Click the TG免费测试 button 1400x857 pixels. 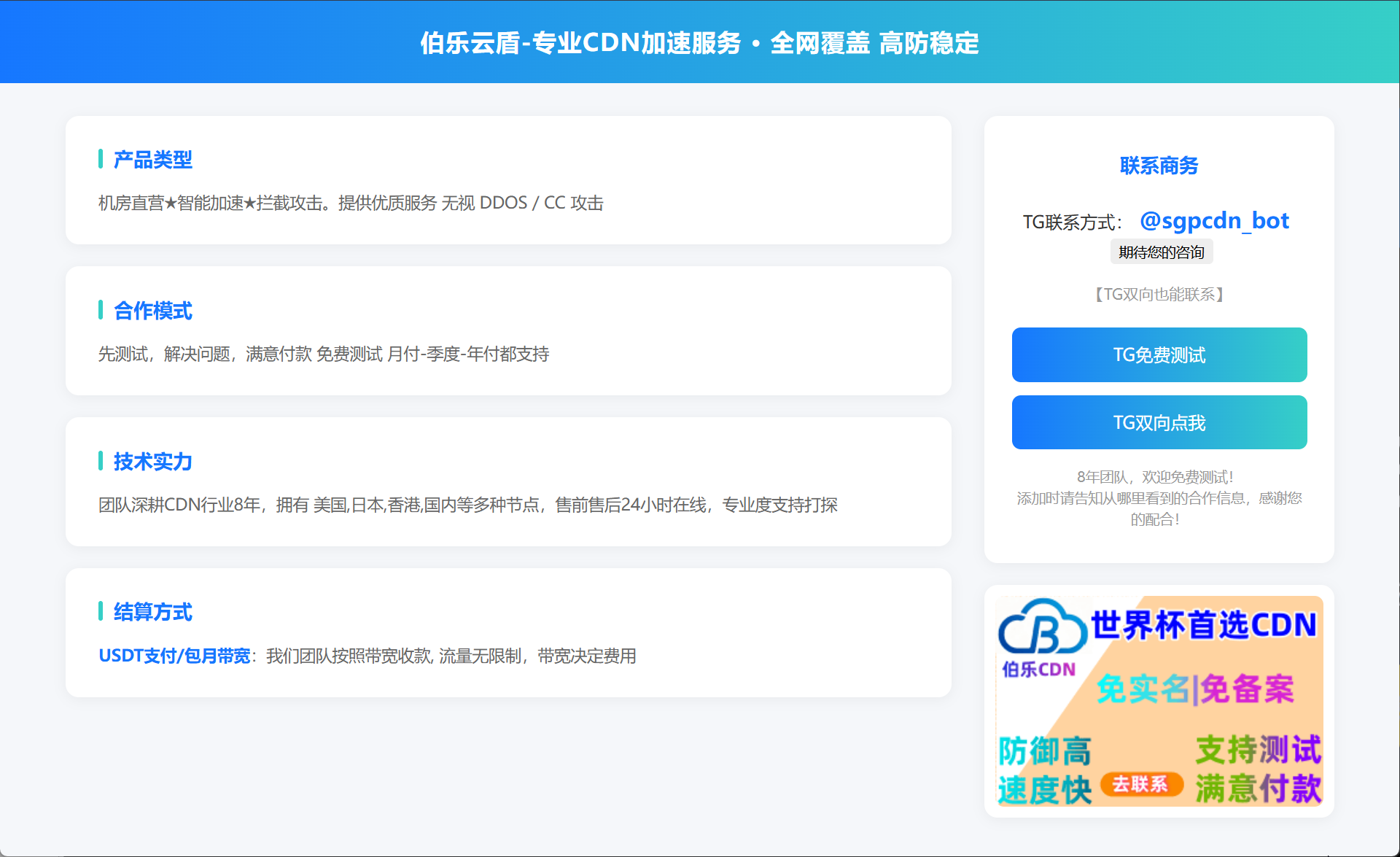1159,355
